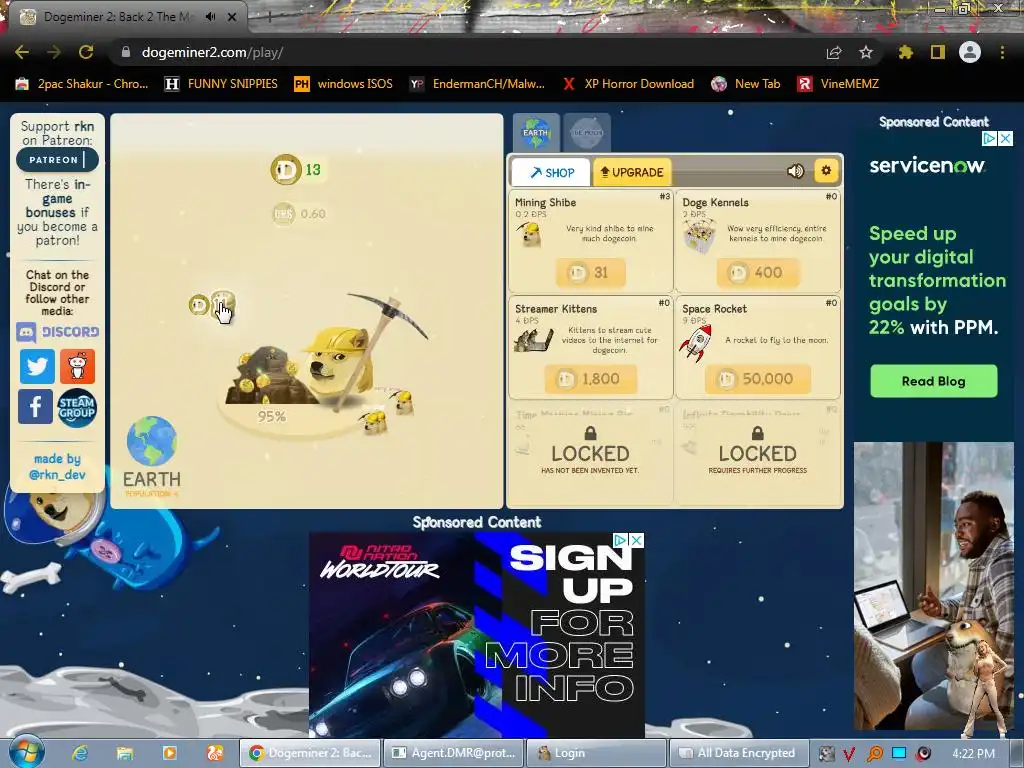
Task: Open the Chrome three-dot menu
Action: point(1002,52)
